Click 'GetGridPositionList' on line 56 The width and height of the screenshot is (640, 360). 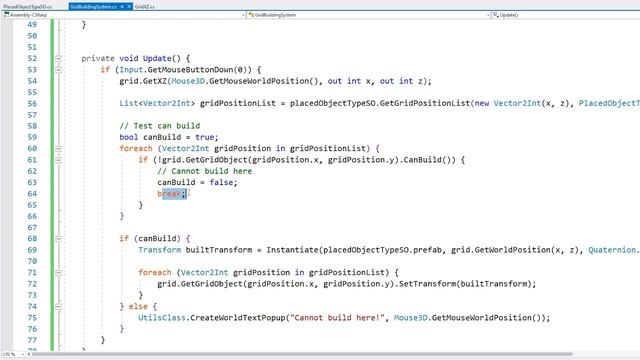[x=425, y=103]
